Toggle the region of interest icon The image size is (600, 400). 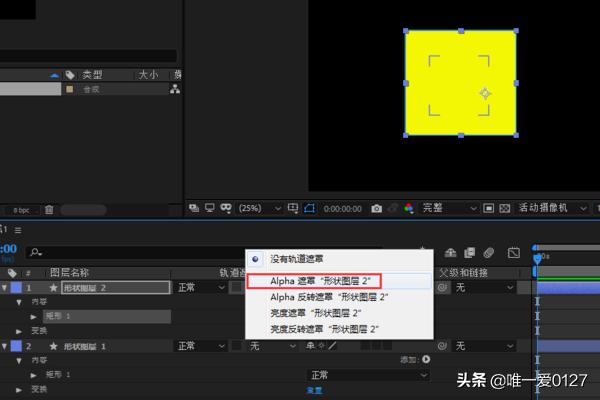click(x=310, y=208)
